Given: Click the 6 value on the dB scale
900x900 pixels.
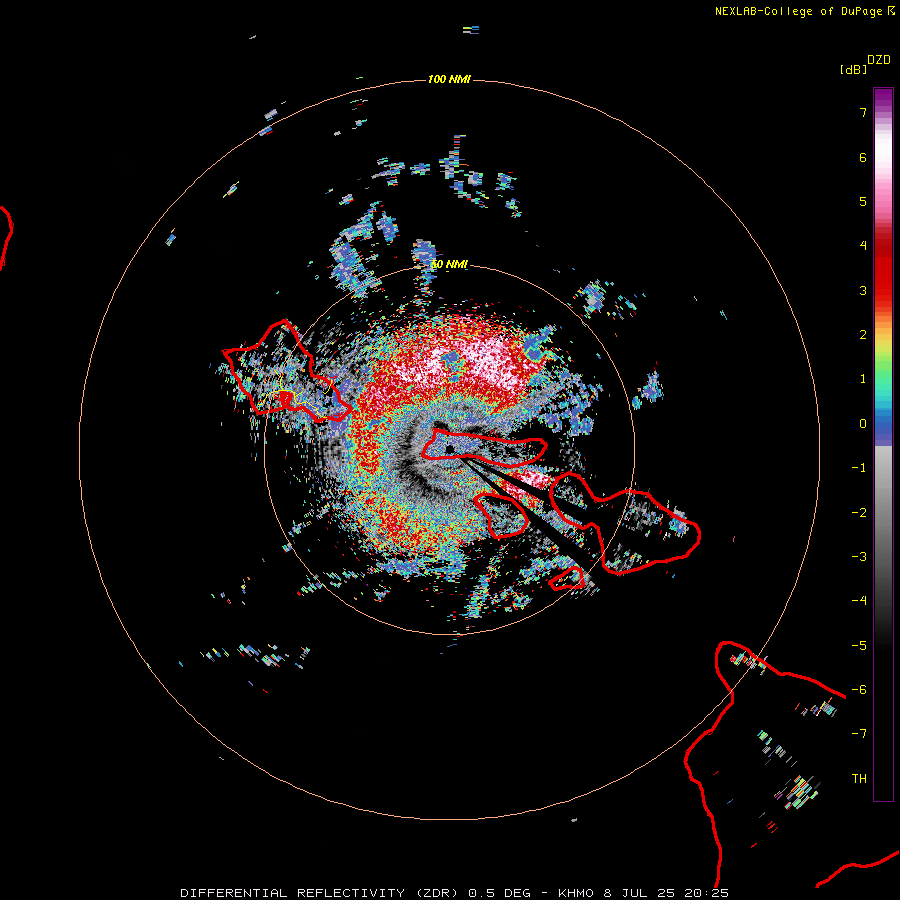Looking at the screenshot, I should point(863,157).
